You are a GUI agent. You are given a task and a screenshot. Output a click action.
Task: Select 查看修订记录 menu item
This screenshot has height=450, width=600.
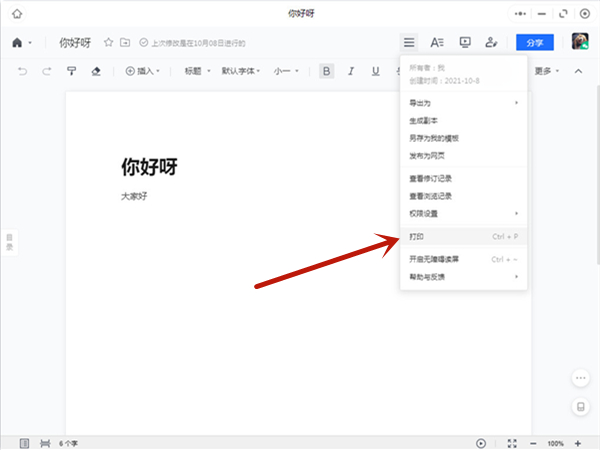(463, 178)
